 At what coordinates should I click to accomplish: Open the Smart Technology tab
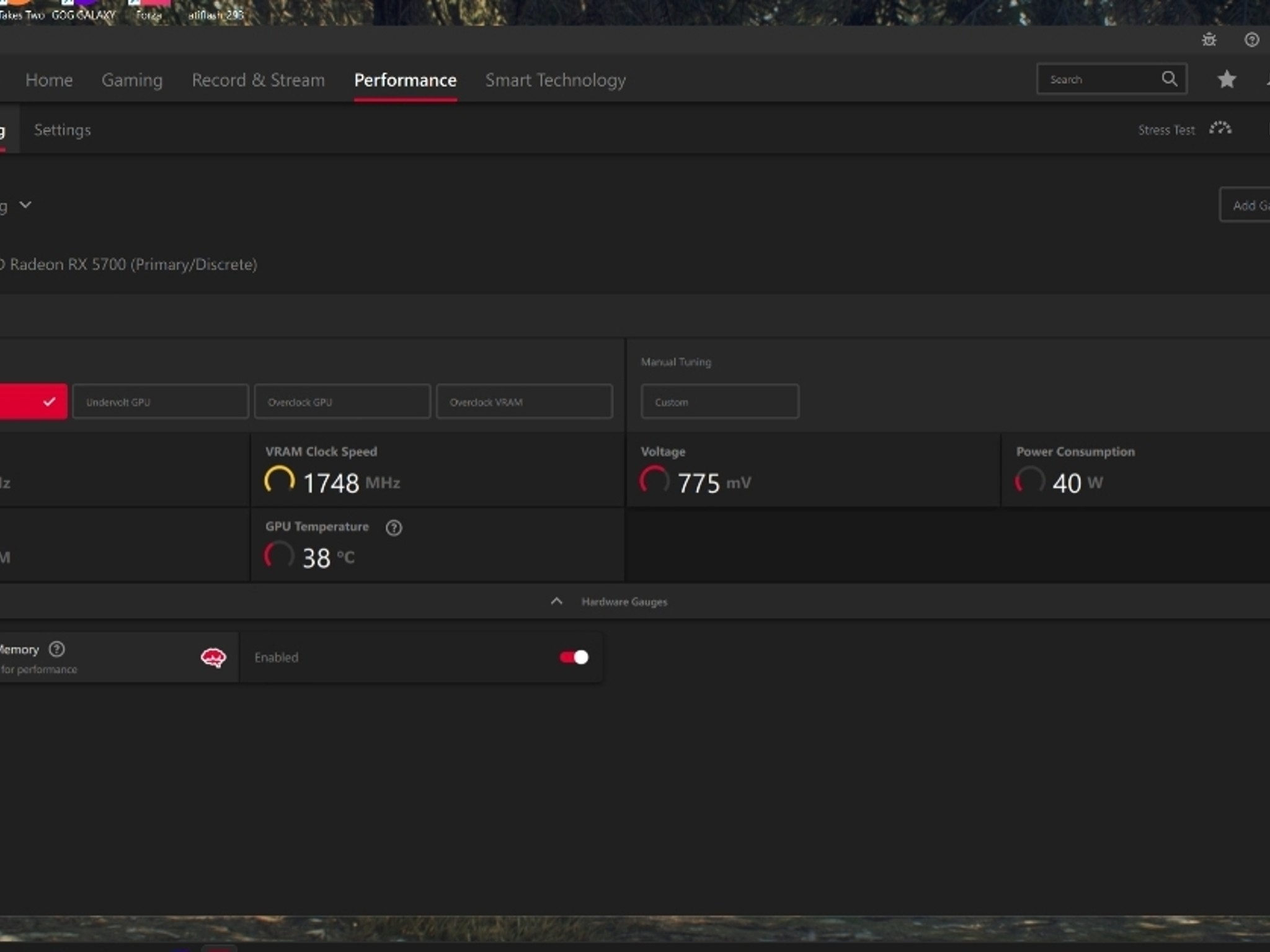click(x=556, y=80)
